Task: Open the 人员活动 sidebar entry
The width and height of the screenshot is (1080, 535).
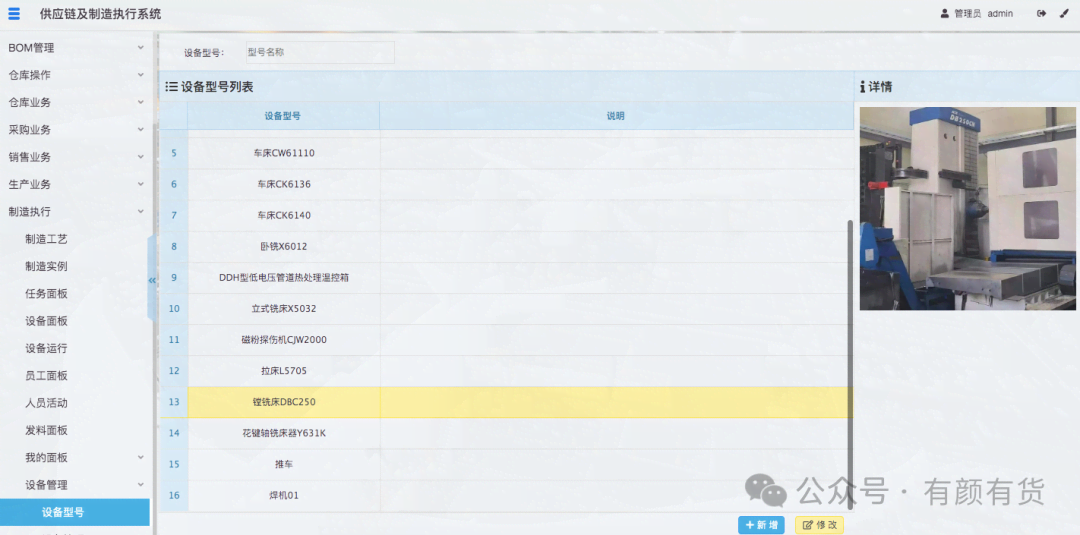Action: pos(46,403)
